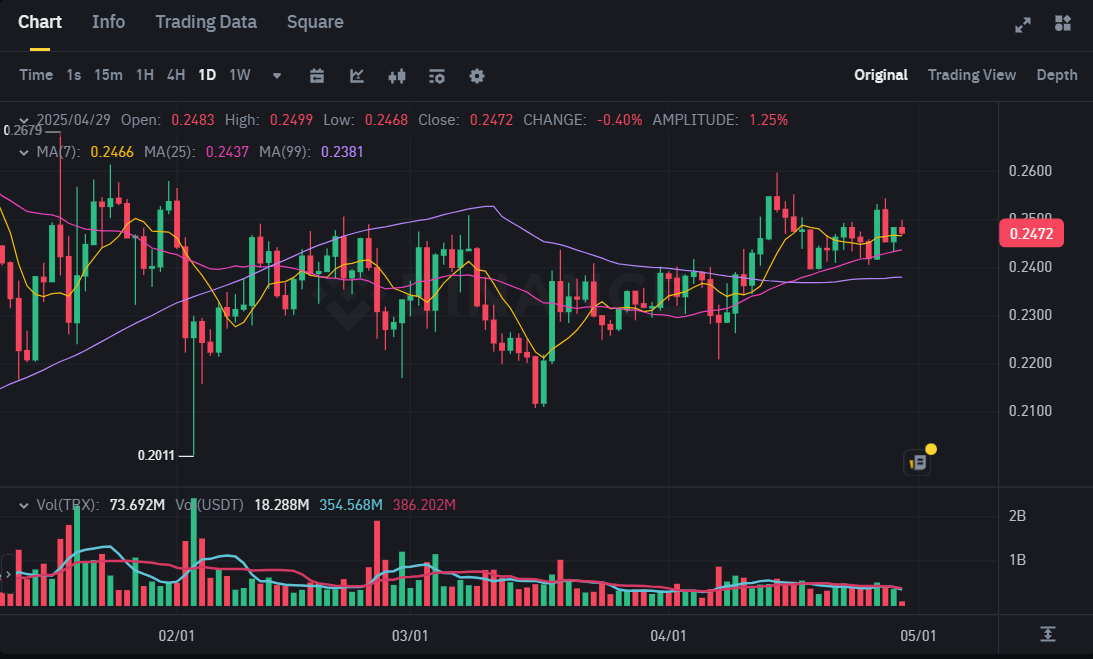Screen dimensions: 1093x659
Task: Open chart settings gear icon
Action: 477,75
